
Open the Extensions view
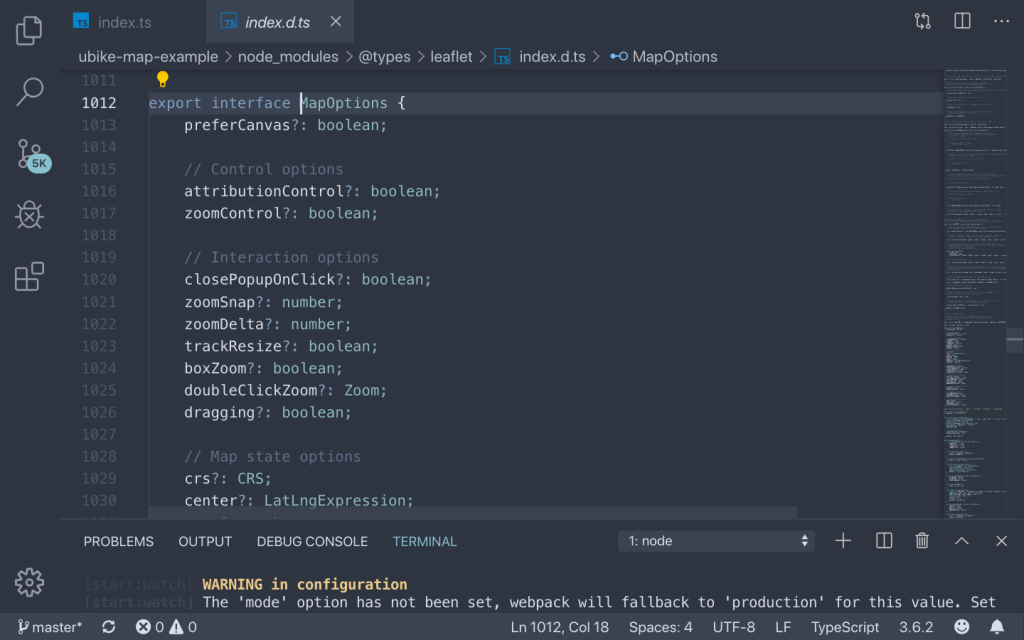[x=30, y=276]
